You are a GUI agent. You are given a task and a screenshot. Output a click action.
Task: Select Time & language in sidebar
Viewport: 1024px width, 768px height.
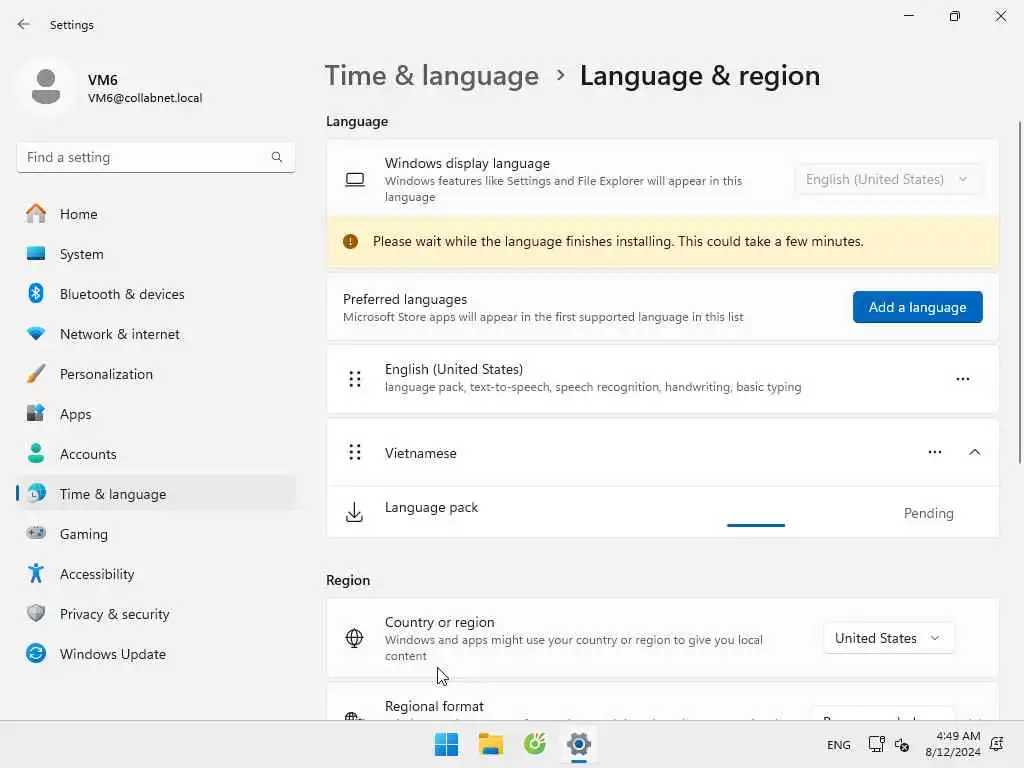click(x=156, y=494)
